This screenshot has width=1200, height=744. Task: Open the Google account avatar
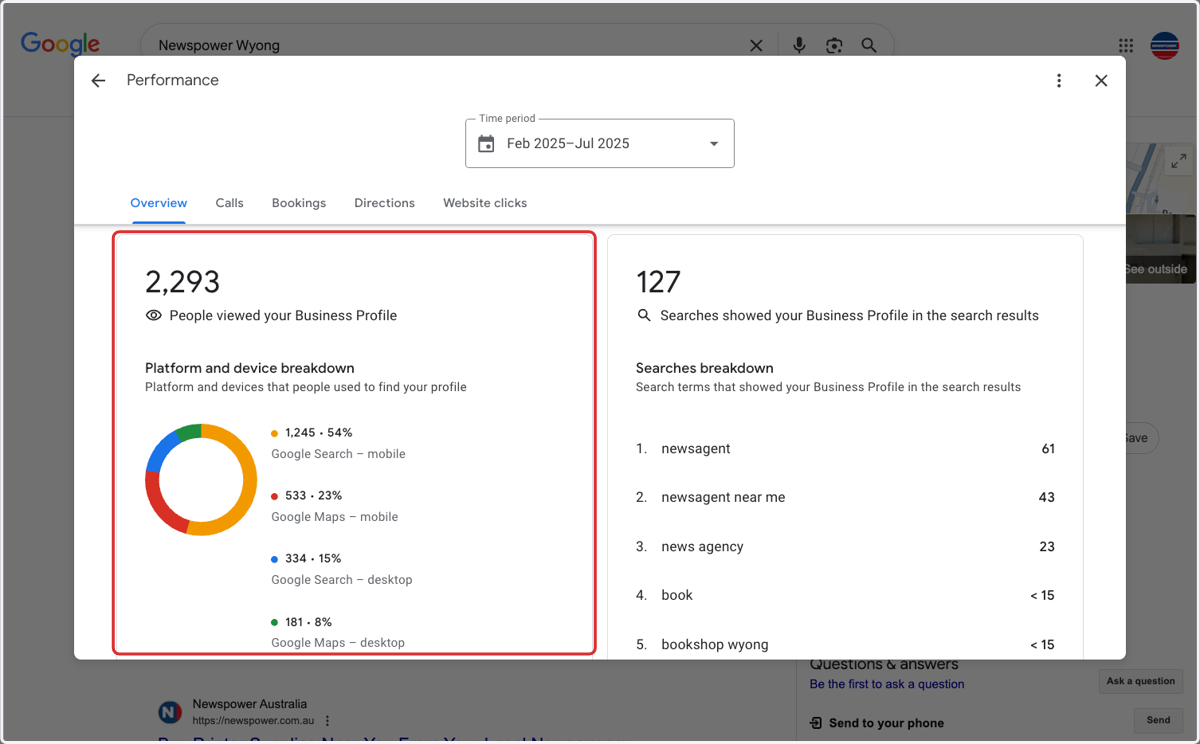click(1165, 45)
